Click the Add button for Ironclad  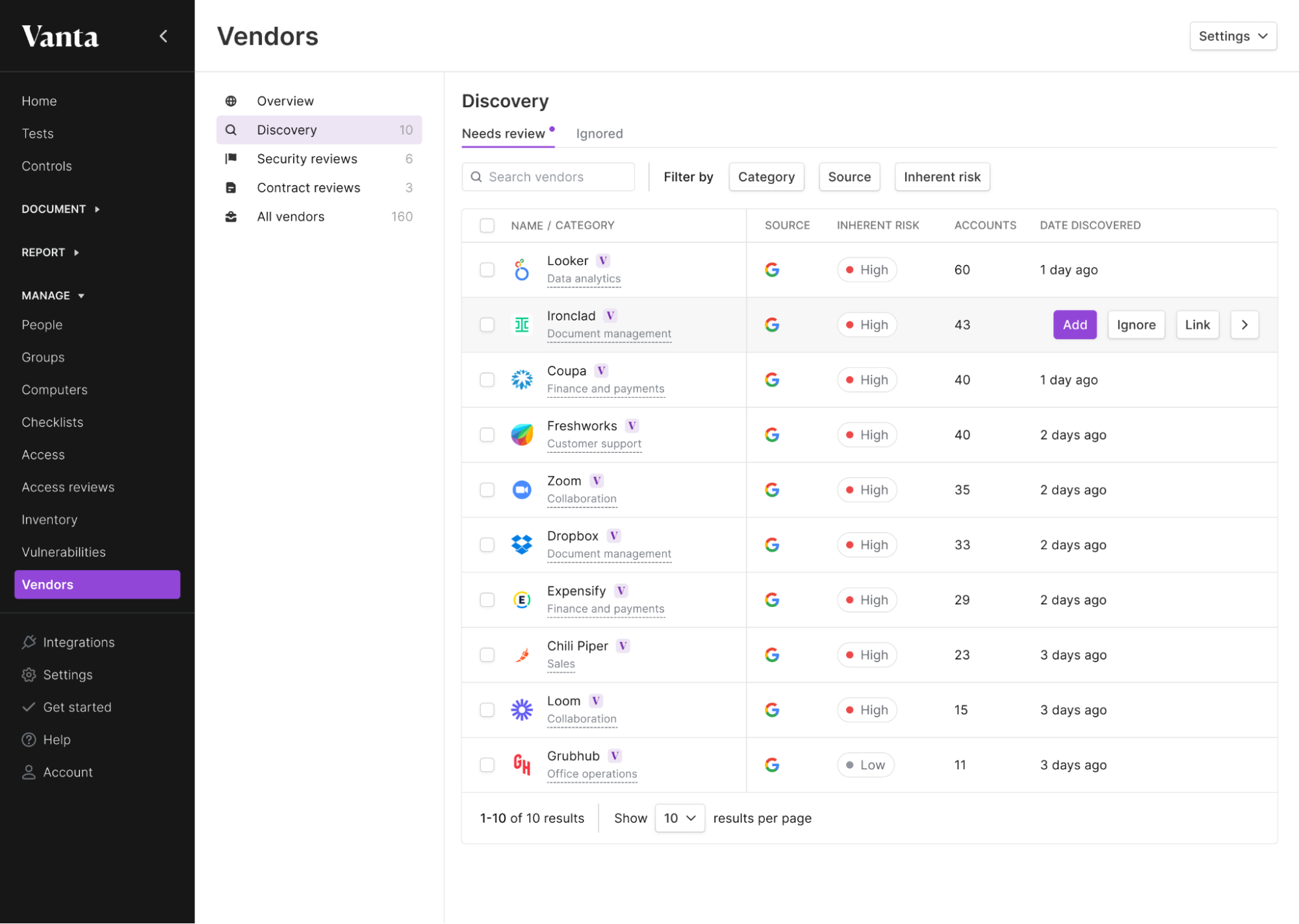coord(1074,325)
